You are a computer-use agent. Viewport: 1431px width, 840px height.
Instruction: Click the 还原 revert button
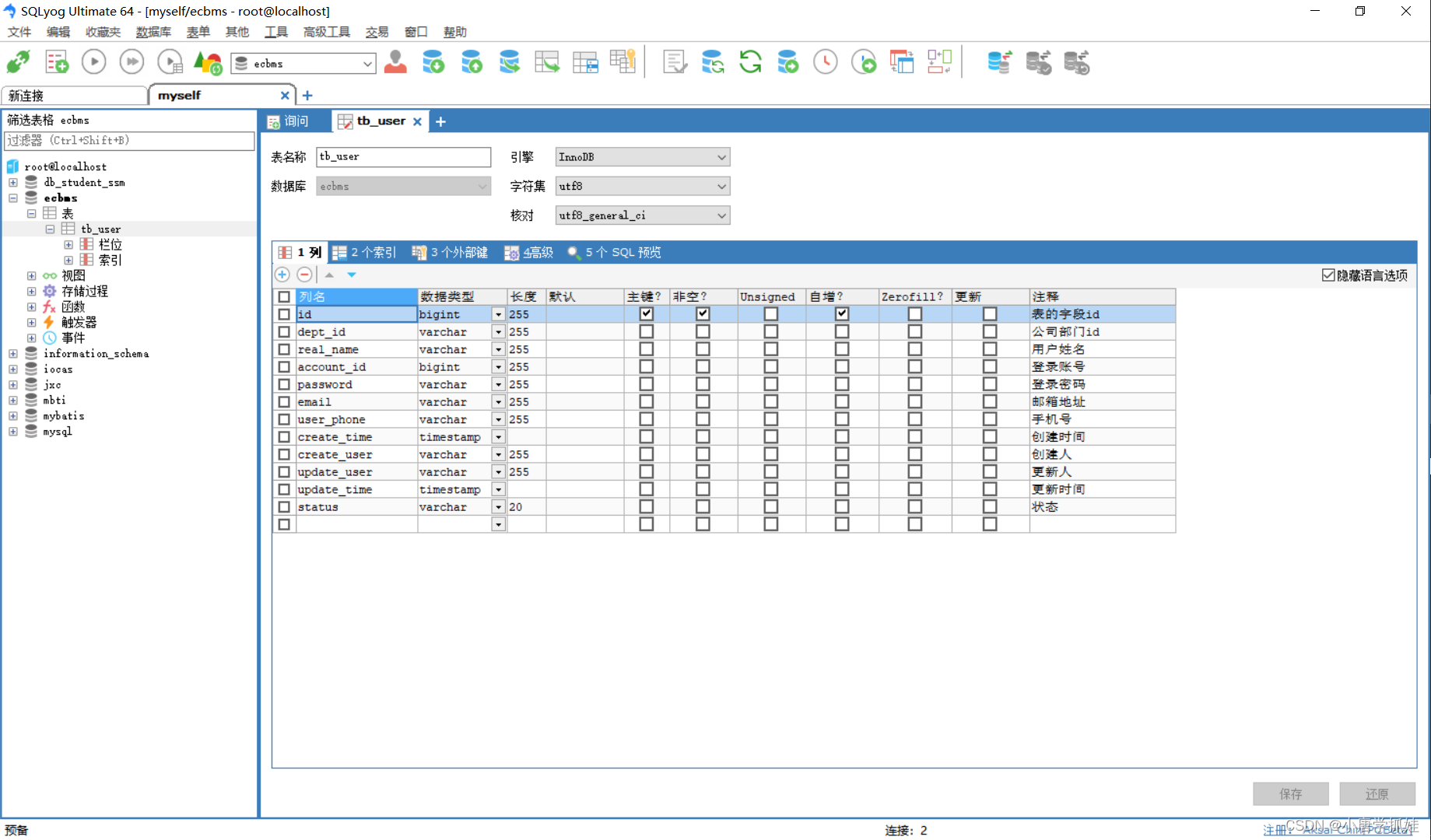(x=1377, y=794)
